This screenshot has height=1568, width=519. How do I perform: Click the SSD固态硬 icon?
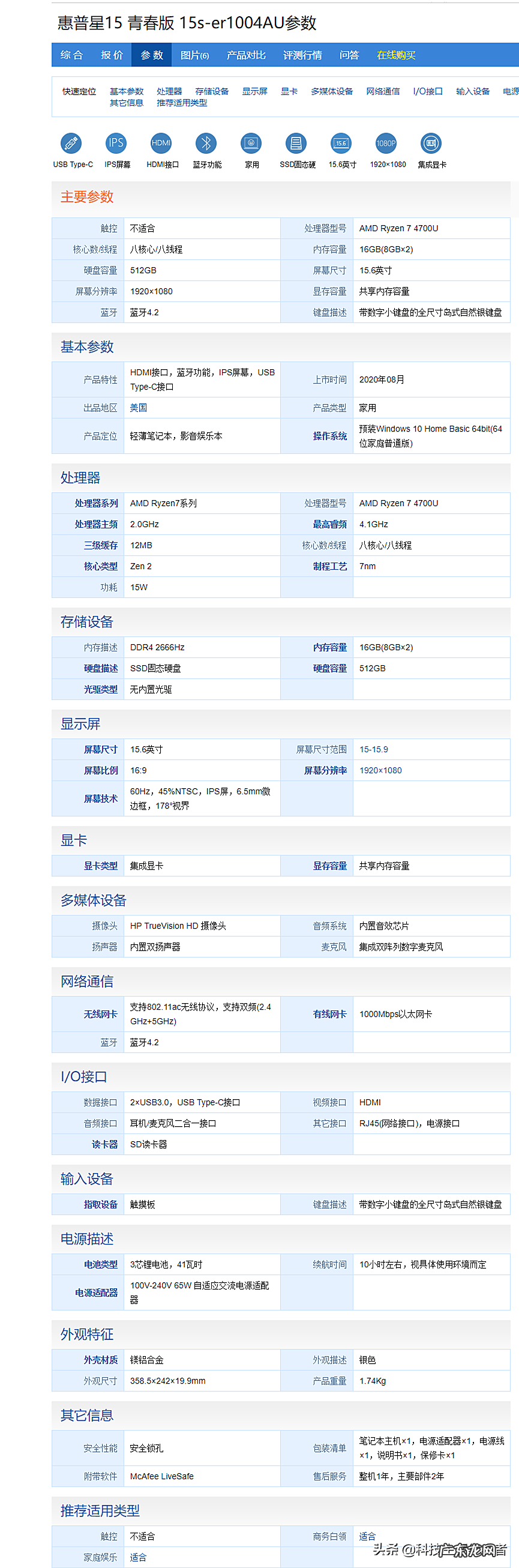pos(296,143)
